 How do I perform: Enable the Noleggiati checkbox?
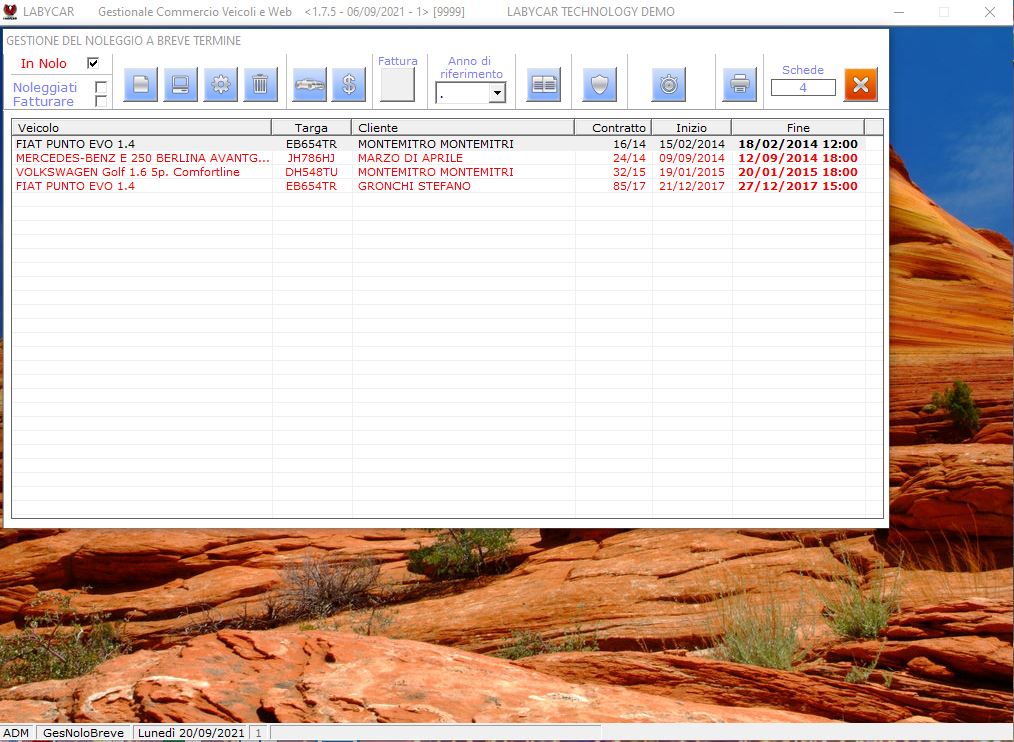(x=101, y=87)
